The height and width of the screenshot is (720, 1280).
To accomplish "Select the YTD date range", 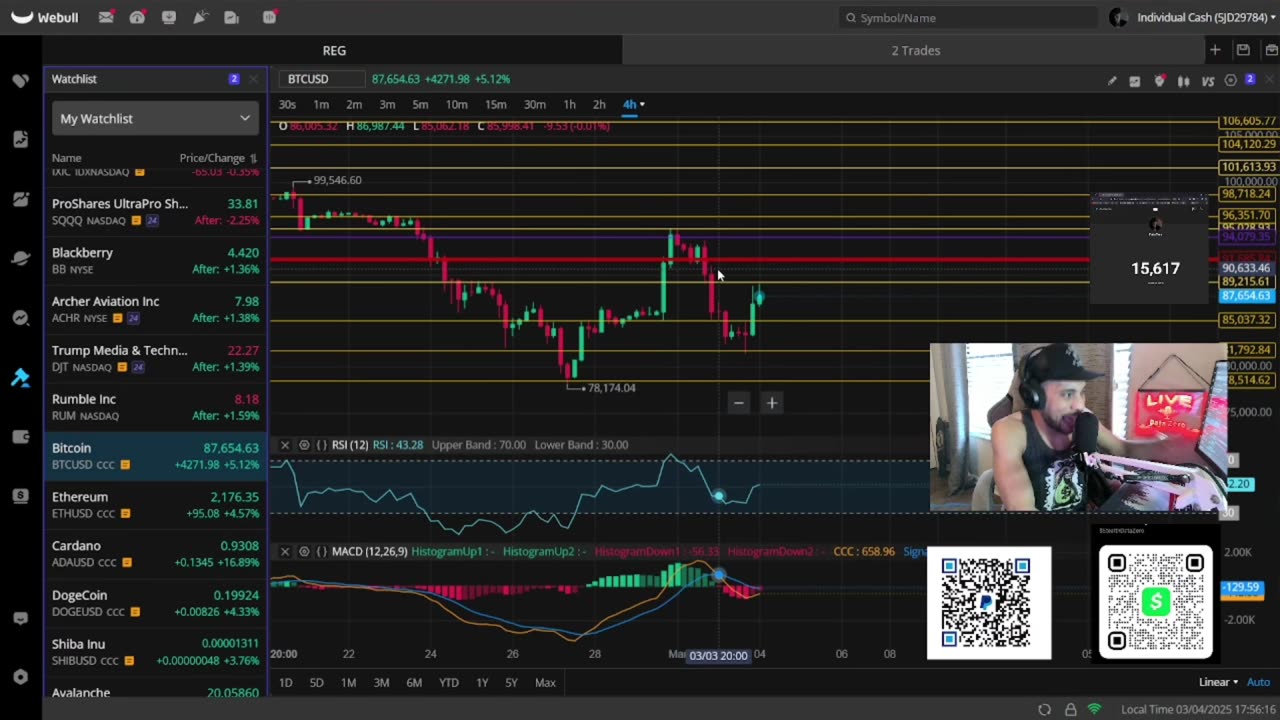I will 449,682.
